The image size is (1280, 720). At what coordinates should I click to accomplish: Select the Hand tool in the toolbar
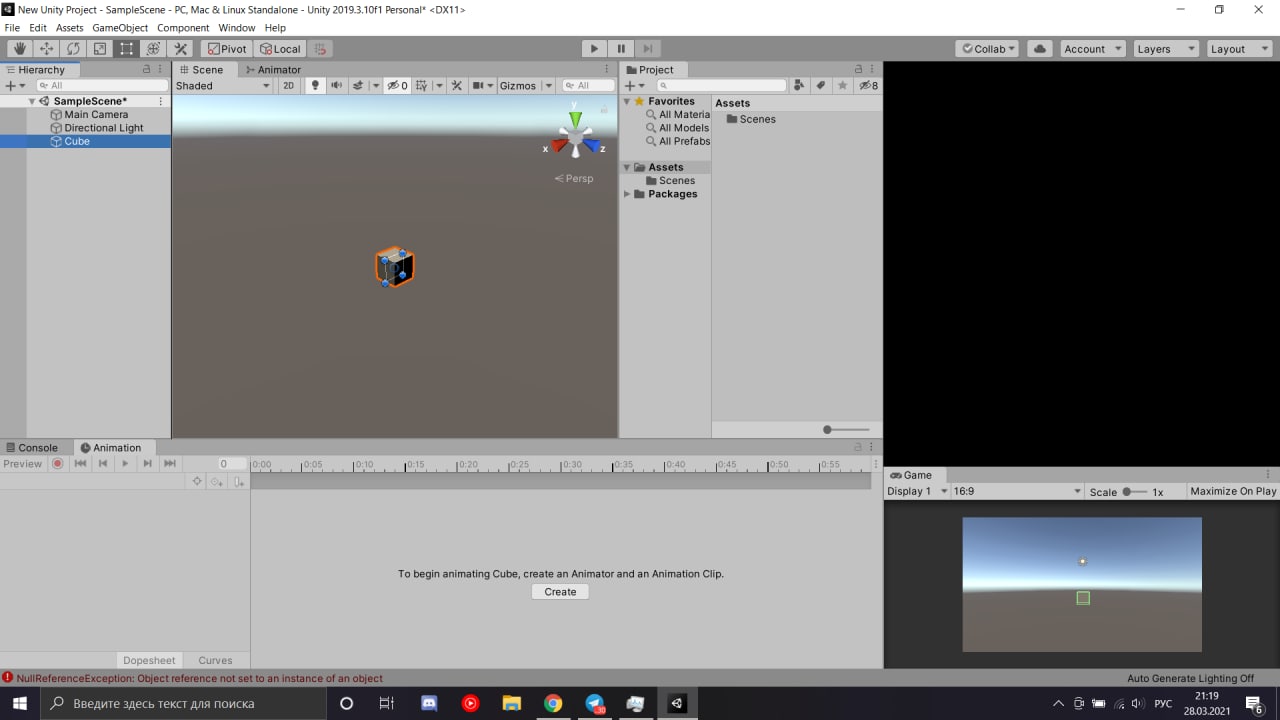pyautogui.click(x=19, y=48)
